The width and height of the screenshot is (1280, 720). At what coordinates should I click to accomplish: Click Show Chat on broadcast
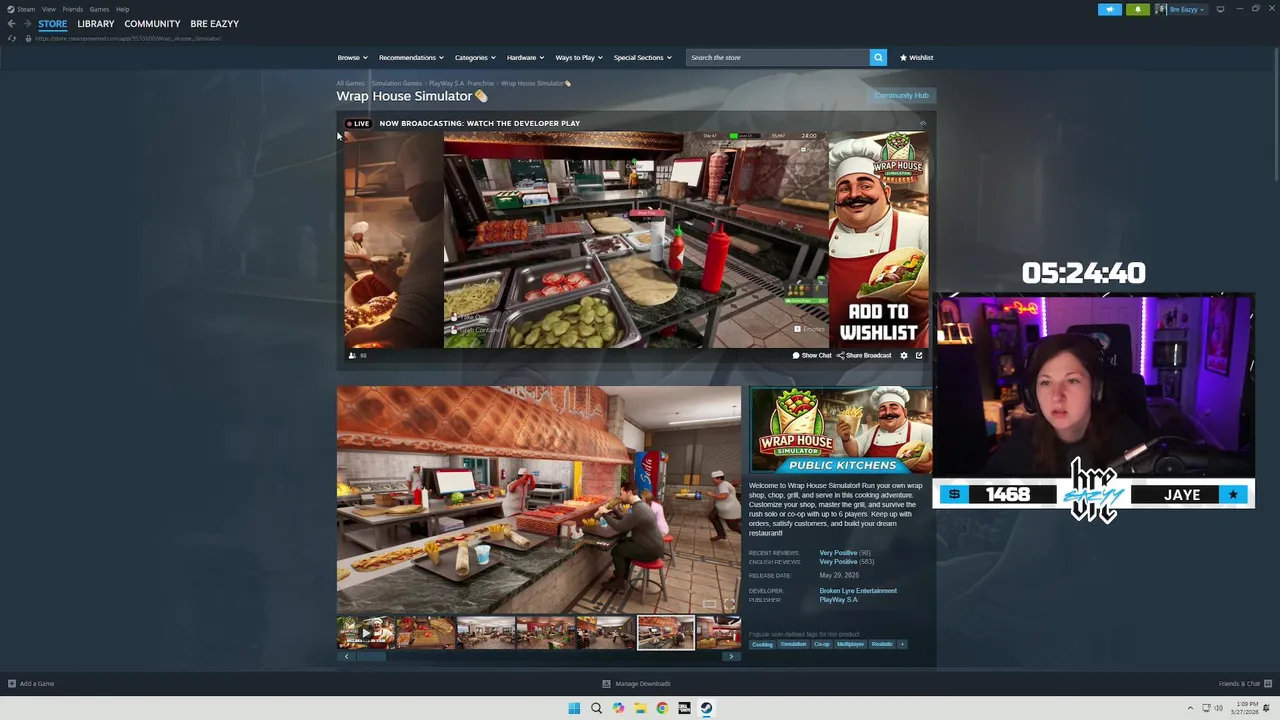pyautogui.click(x=812, y=355)
